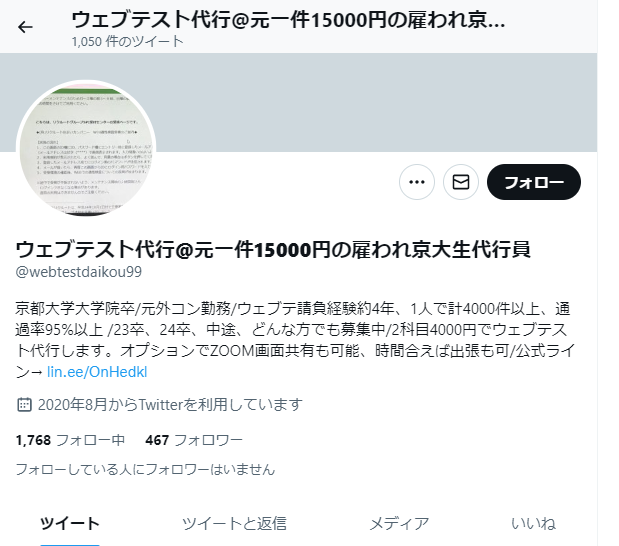Click the envelope message icon

461,182
